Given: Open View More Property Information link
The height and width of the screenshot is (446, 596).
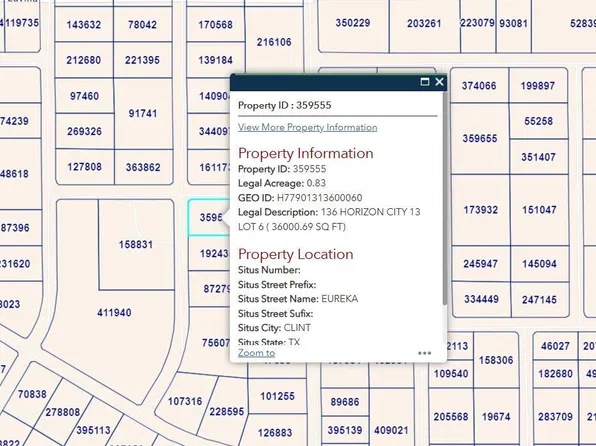Looking at the screenshot, I should click(308, 127).
